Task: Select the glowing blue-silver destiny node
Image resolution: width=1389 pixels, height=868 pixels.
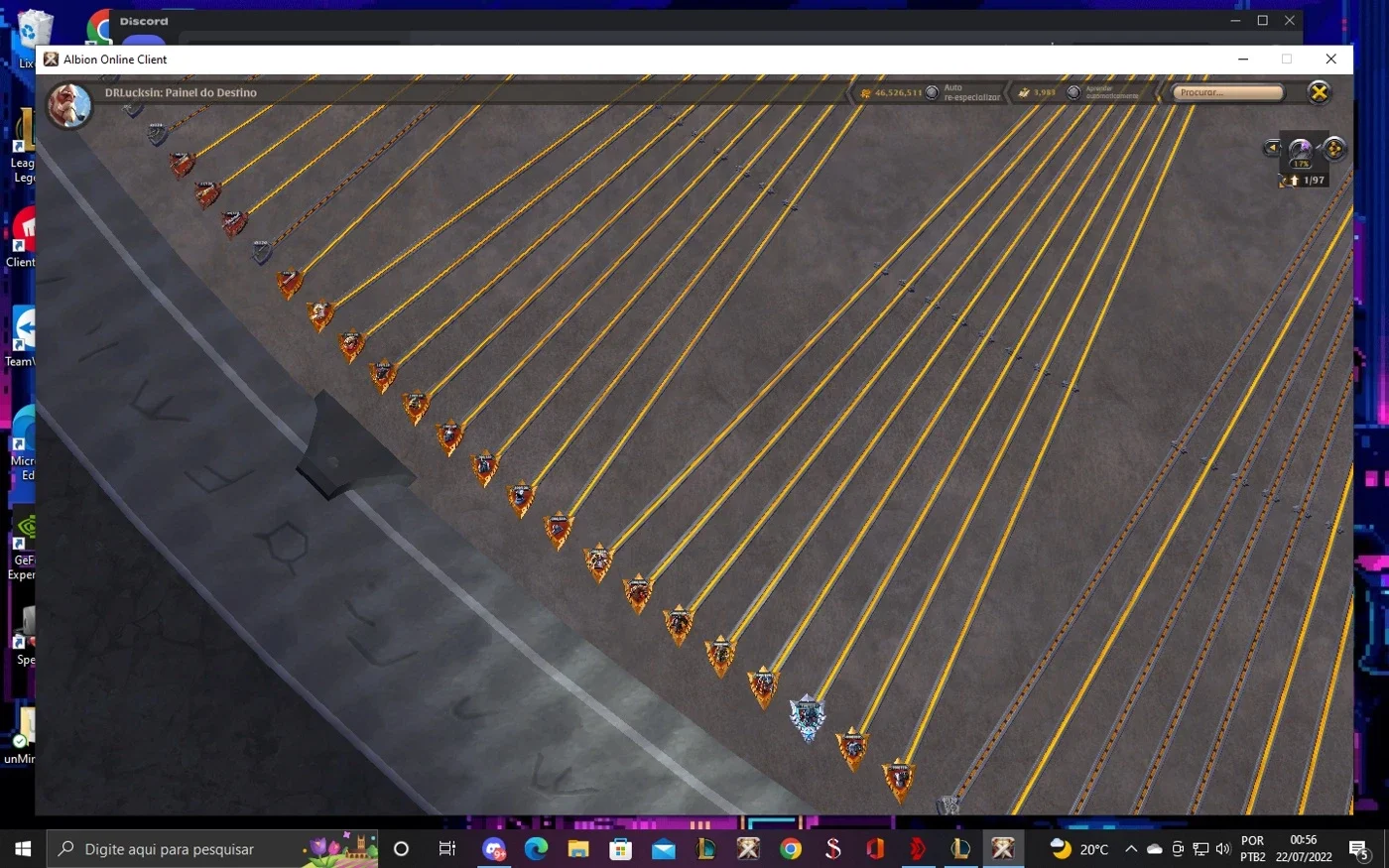Action: 808,716
